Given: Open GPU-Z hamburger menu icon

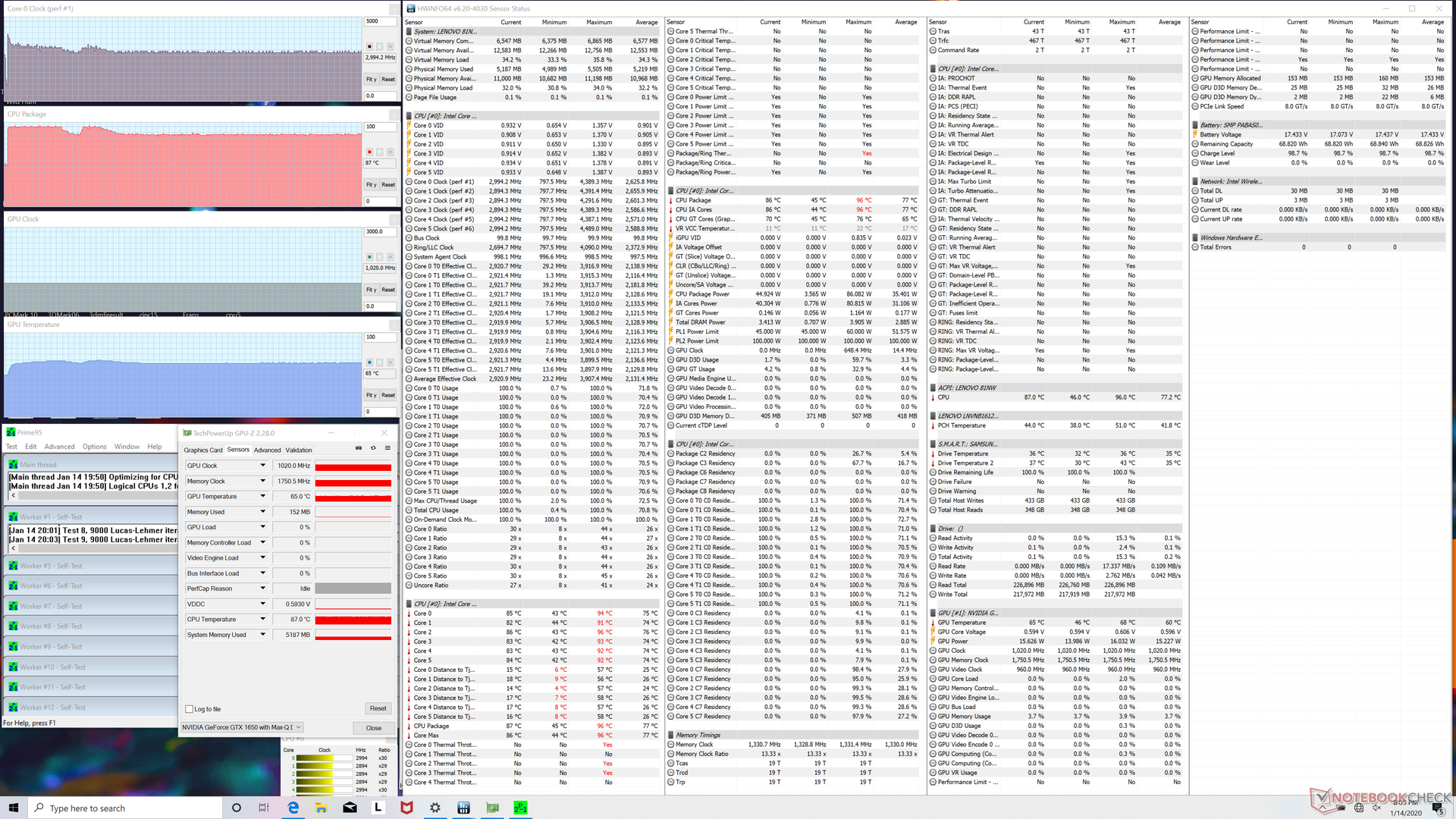Looking at the screenshot, I should point(388,448).
